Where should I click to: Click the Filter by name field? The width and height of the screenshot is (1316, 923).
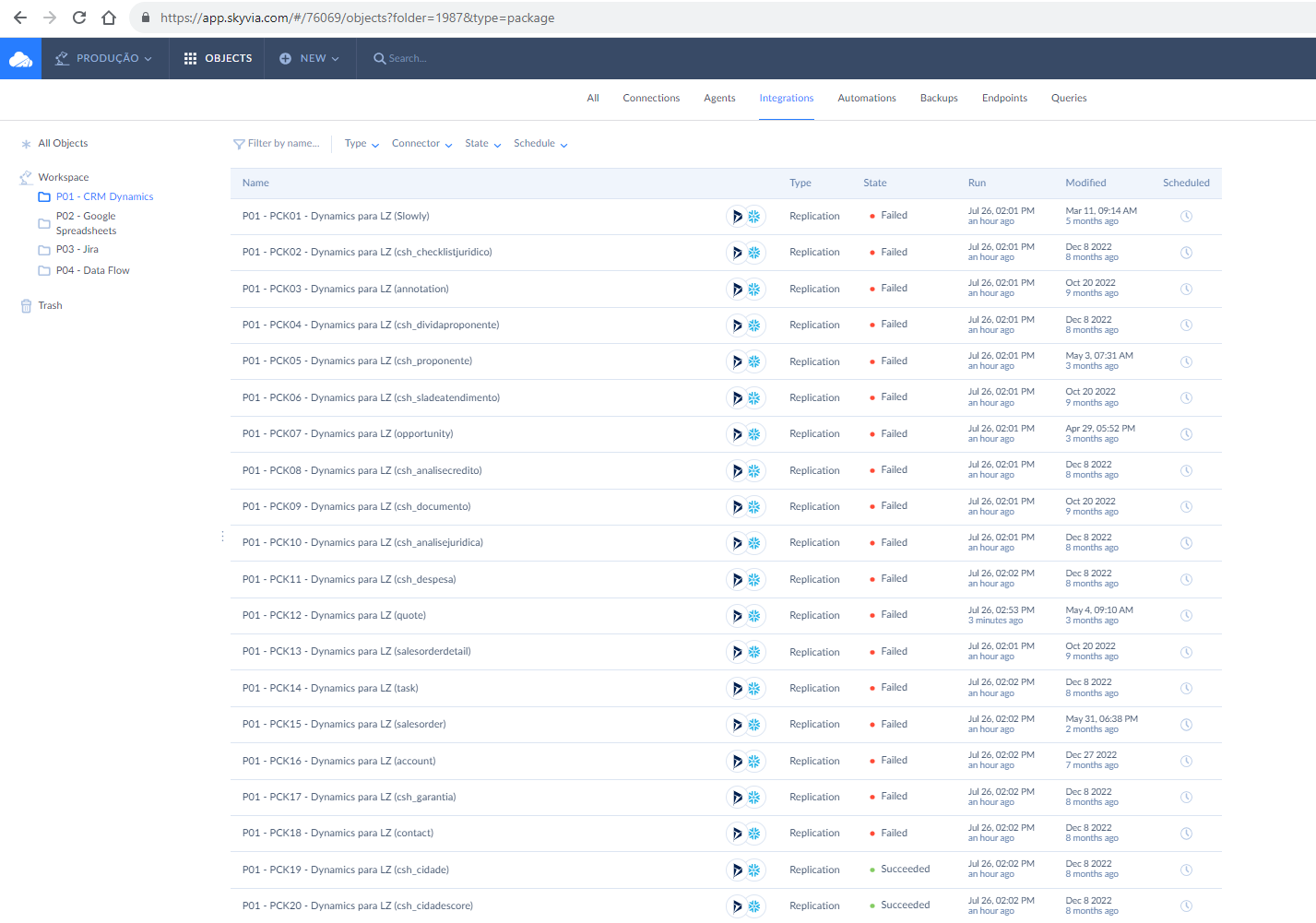pos(283,144)
